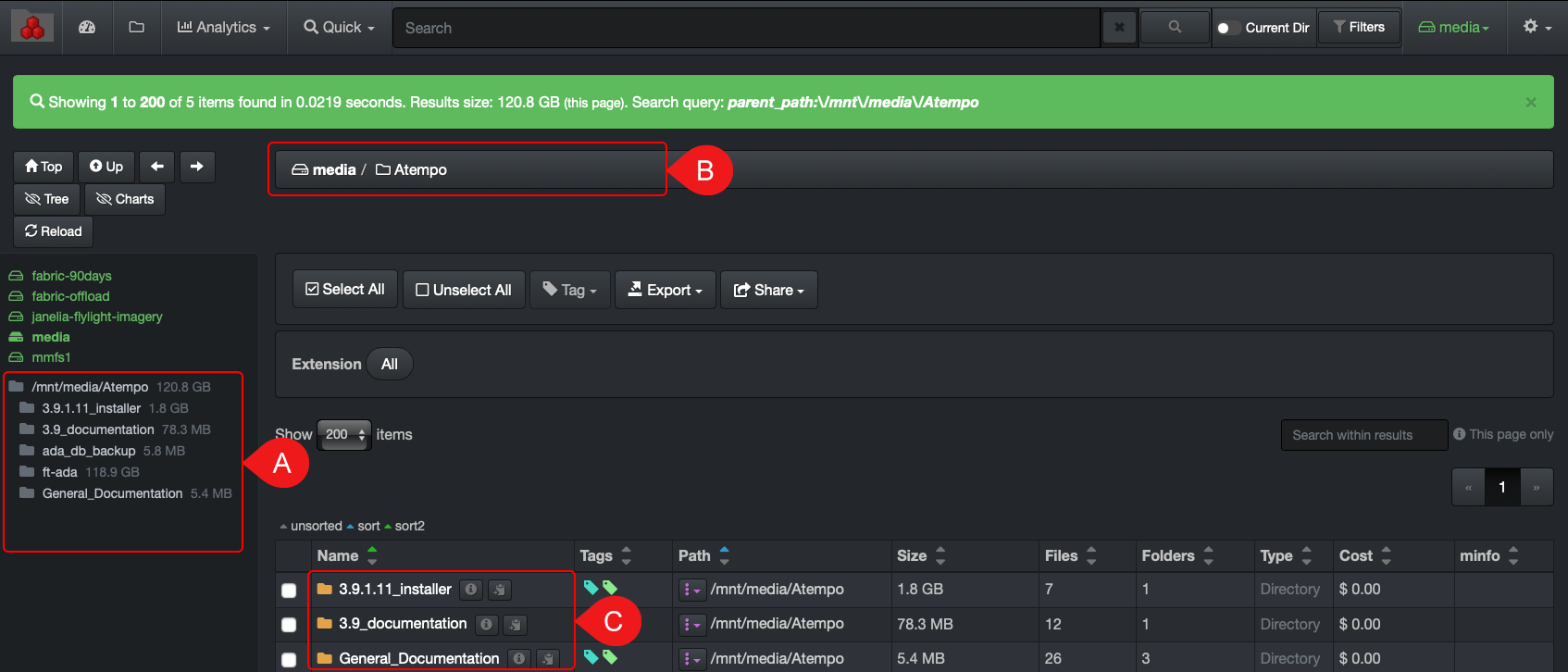Open the Analytics dropdown menu
Screen dimensions: 1568x672
point(224,28)
